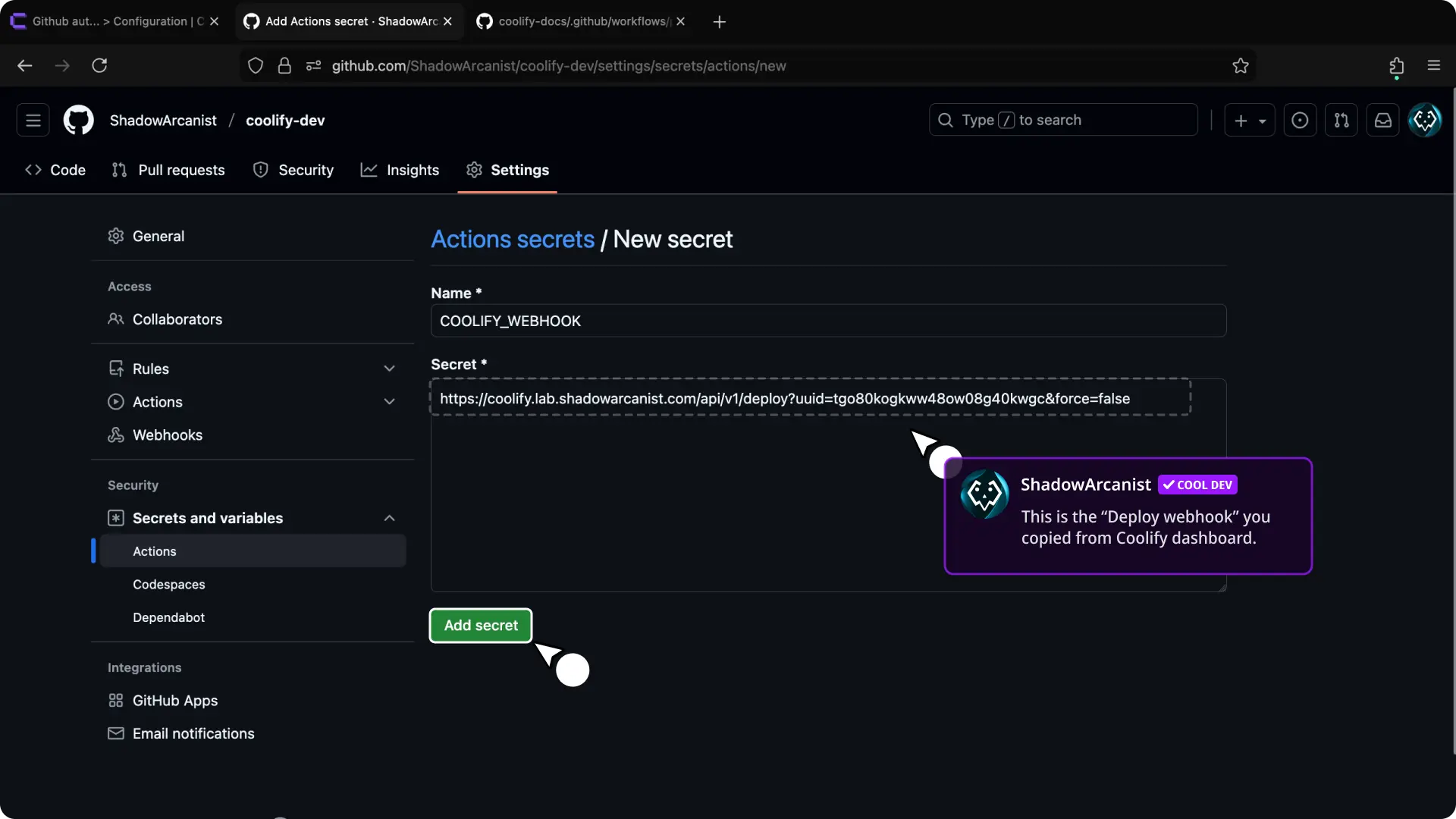Collapse the Secrets and variables section
1456x819 pixels.
coord(389,518)
